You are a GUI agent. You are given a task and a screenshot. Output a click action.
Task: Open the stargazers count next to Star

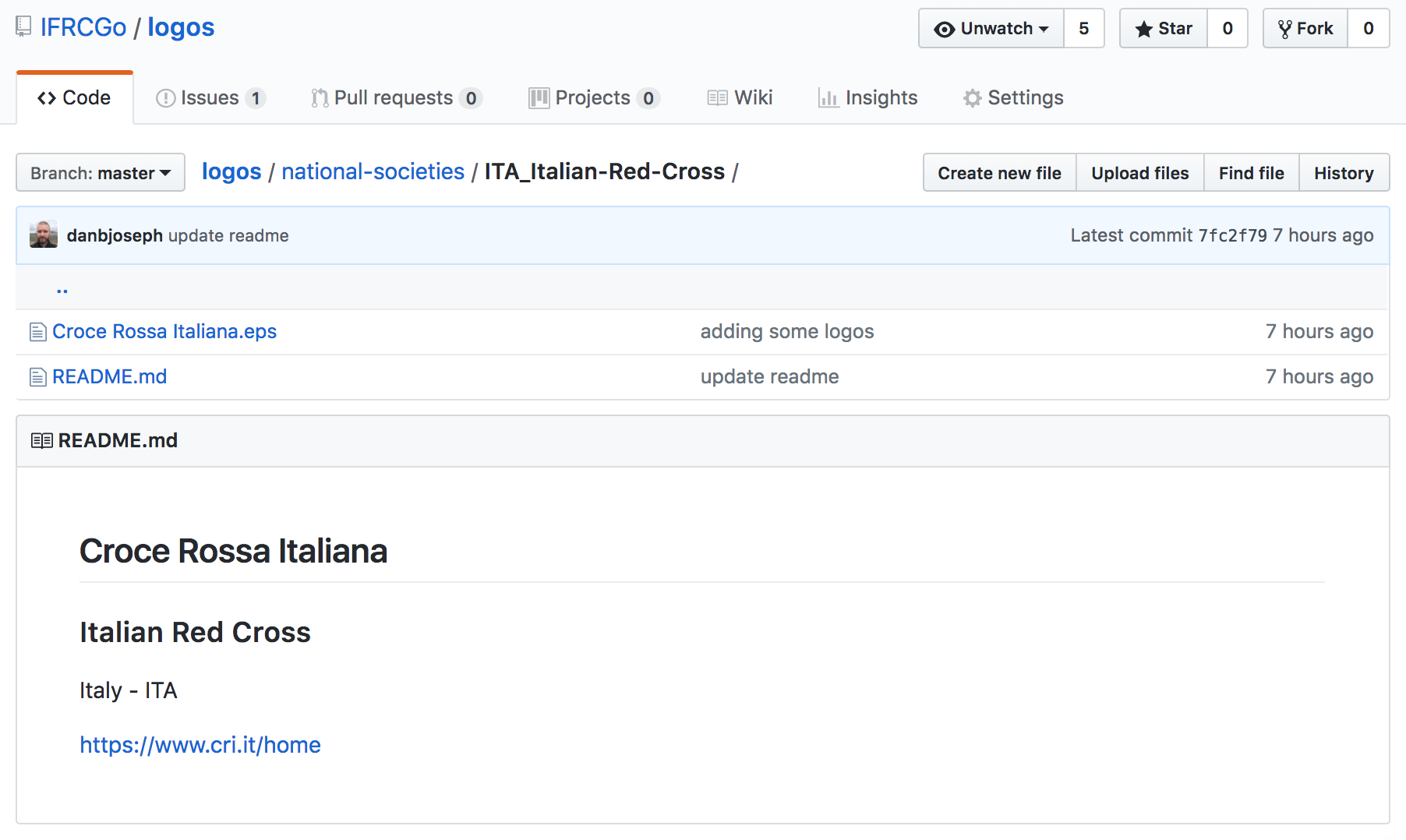point(1228,29)
